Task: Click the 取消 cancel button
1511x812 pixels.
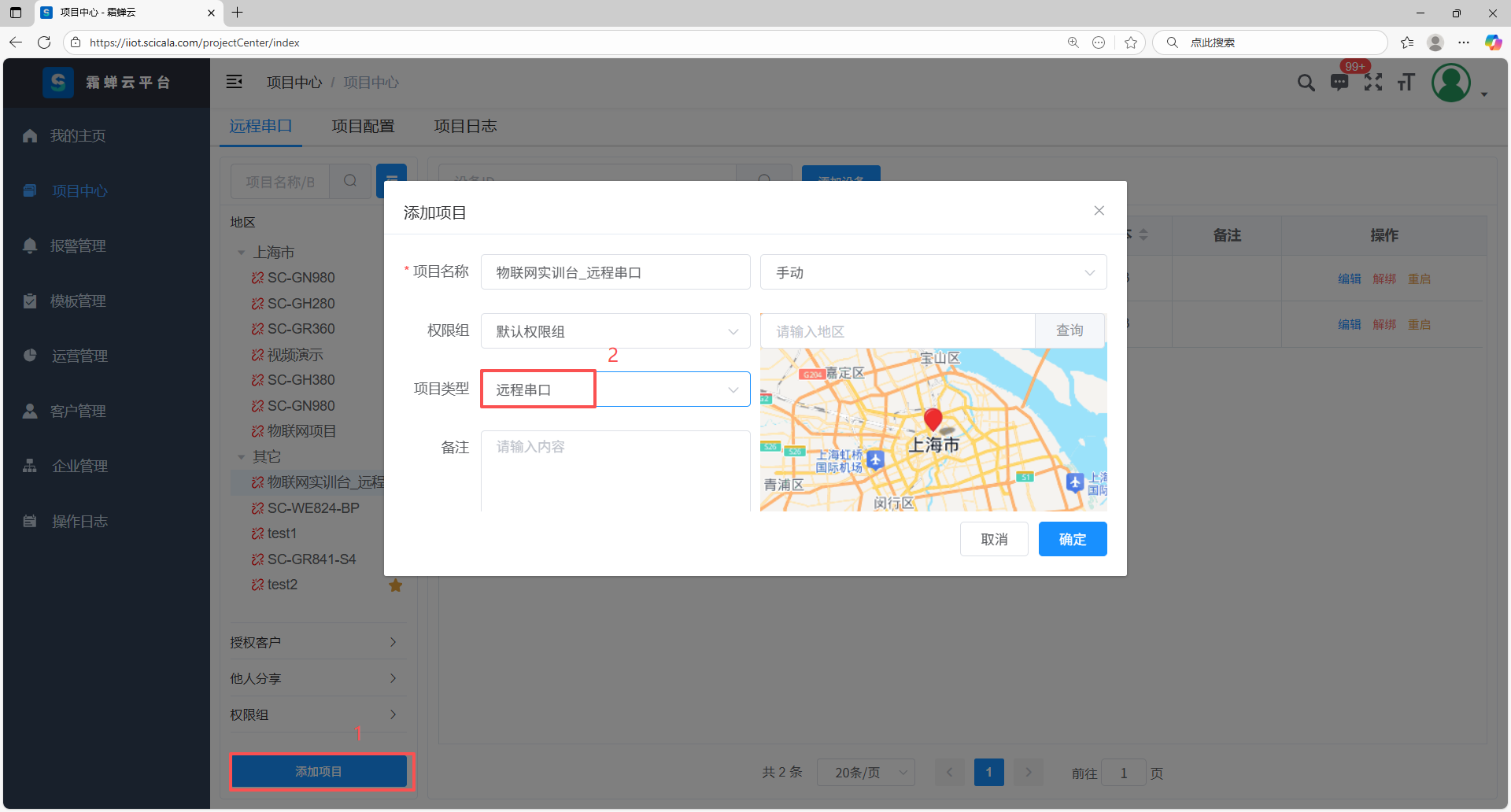Action: pos(994,539)
